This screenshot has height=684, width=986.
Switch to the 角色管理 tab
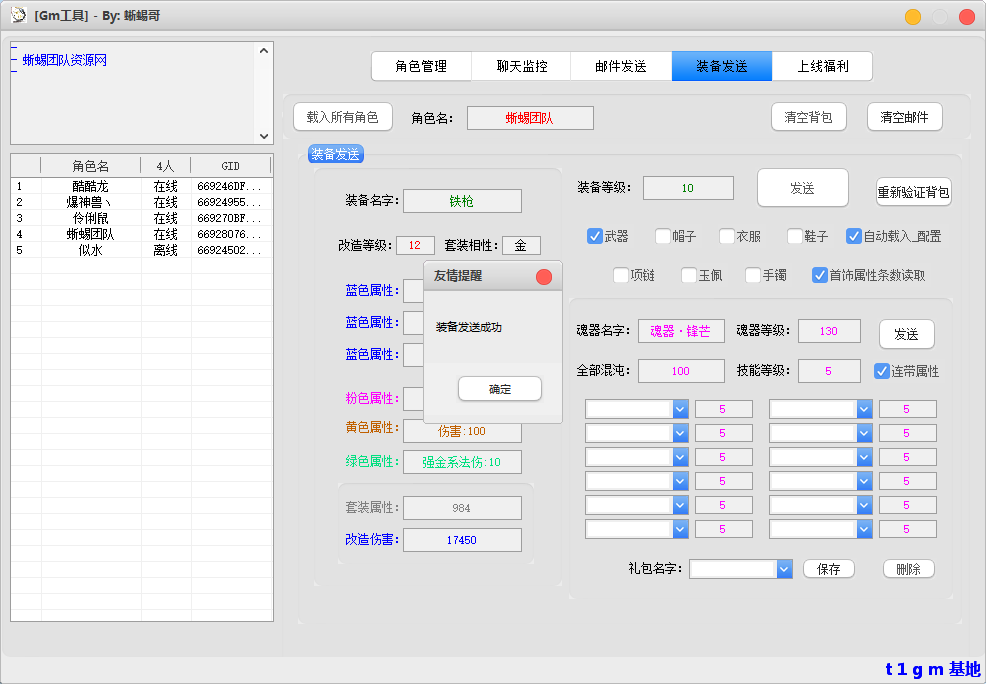click(421, 66)
